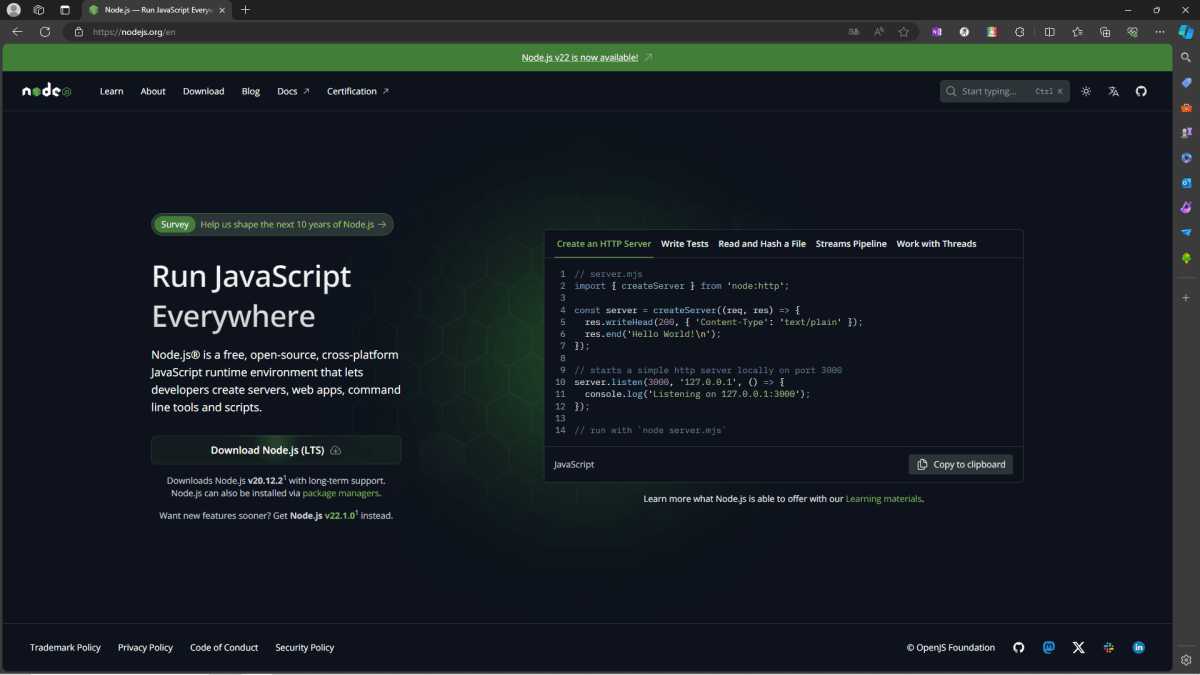Viewport: 1200px width, 675px height.
Task: Open the browser extensions puzzle icon
Action: (1020, 32)
